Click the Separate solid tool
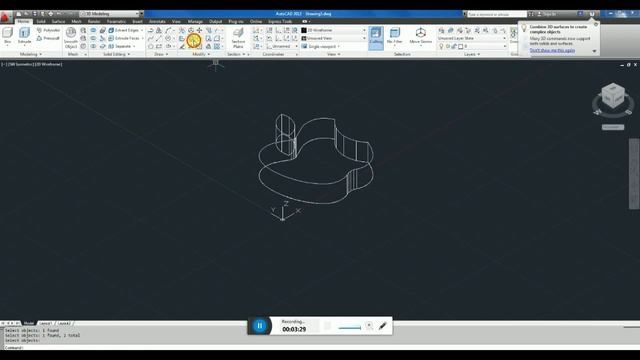The height and width of the screenshot is (360, 640). coord(120,47)
